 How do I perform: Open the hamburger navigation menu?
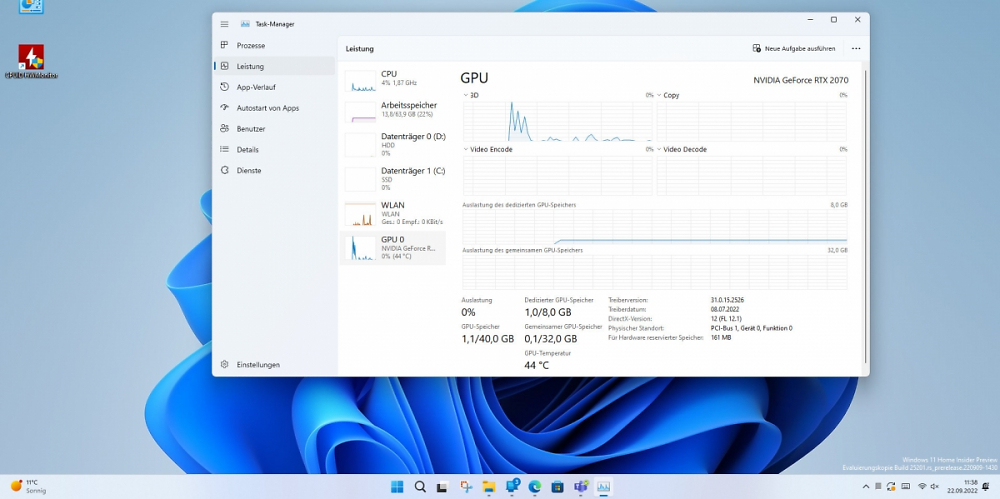coord(224,24)
